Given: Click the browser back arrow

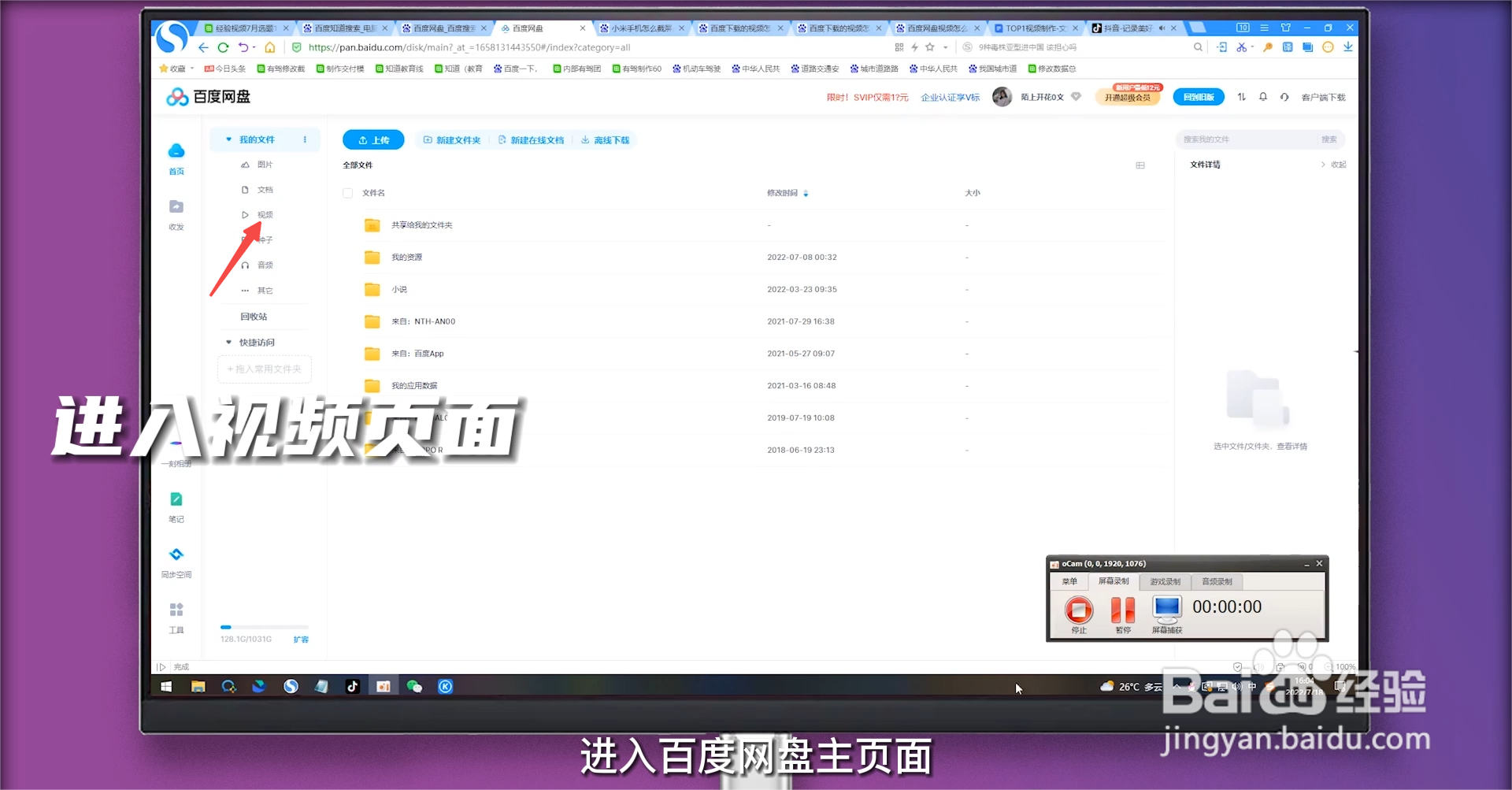Looking at the screenshot, I should tap(203, 47).
